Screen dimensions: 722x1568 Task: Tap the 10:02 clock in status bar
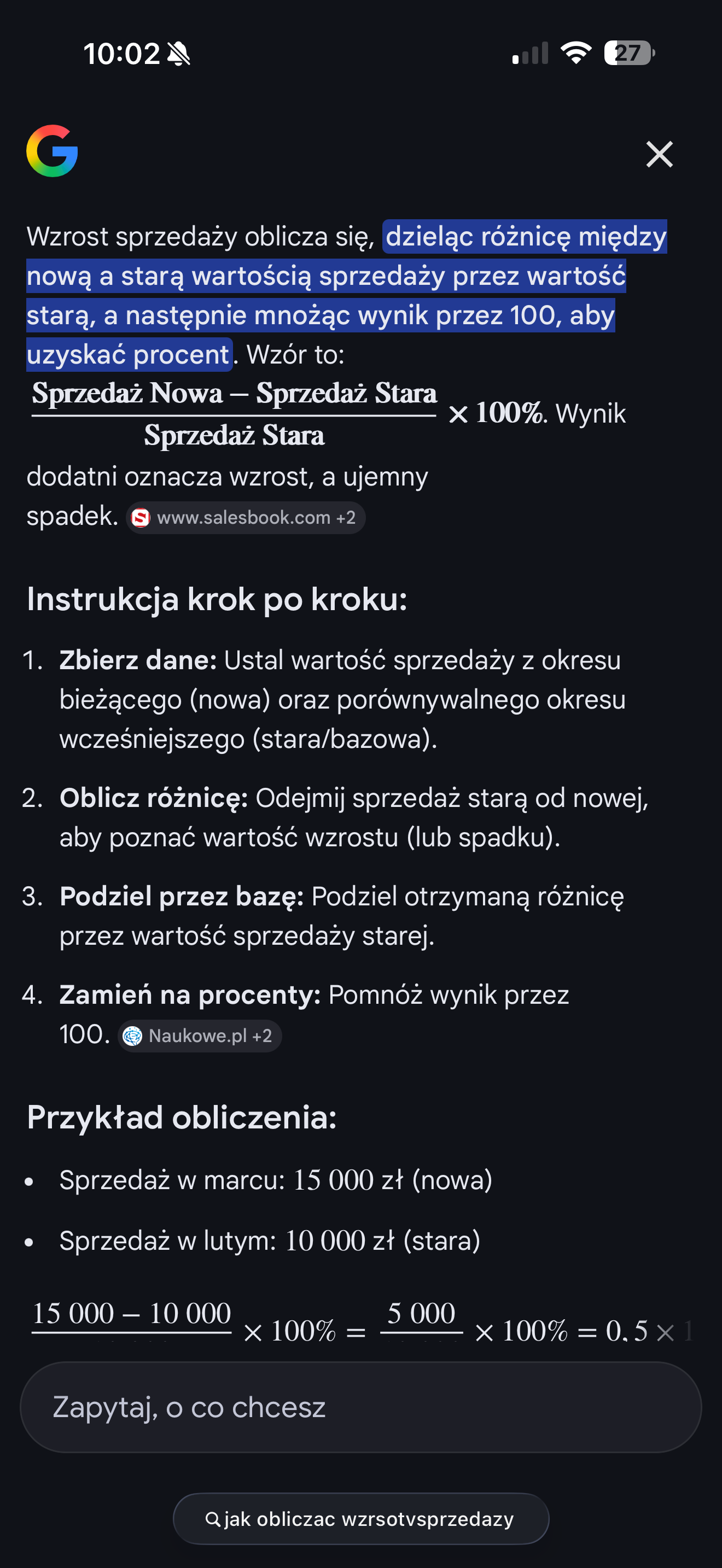coord(121,54)
